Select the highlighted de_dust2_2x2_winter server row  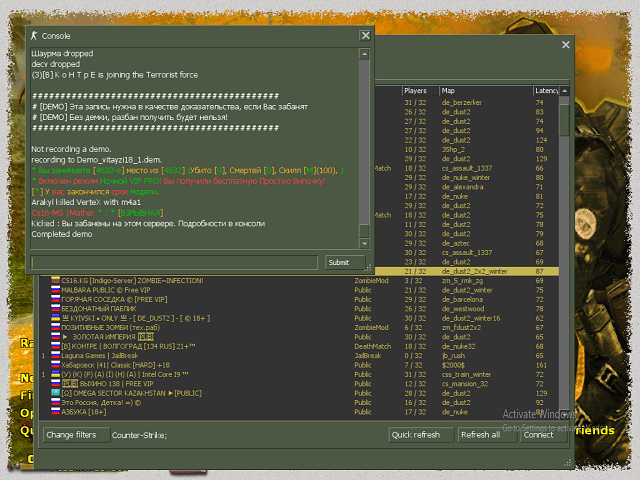tap(467, 271)
